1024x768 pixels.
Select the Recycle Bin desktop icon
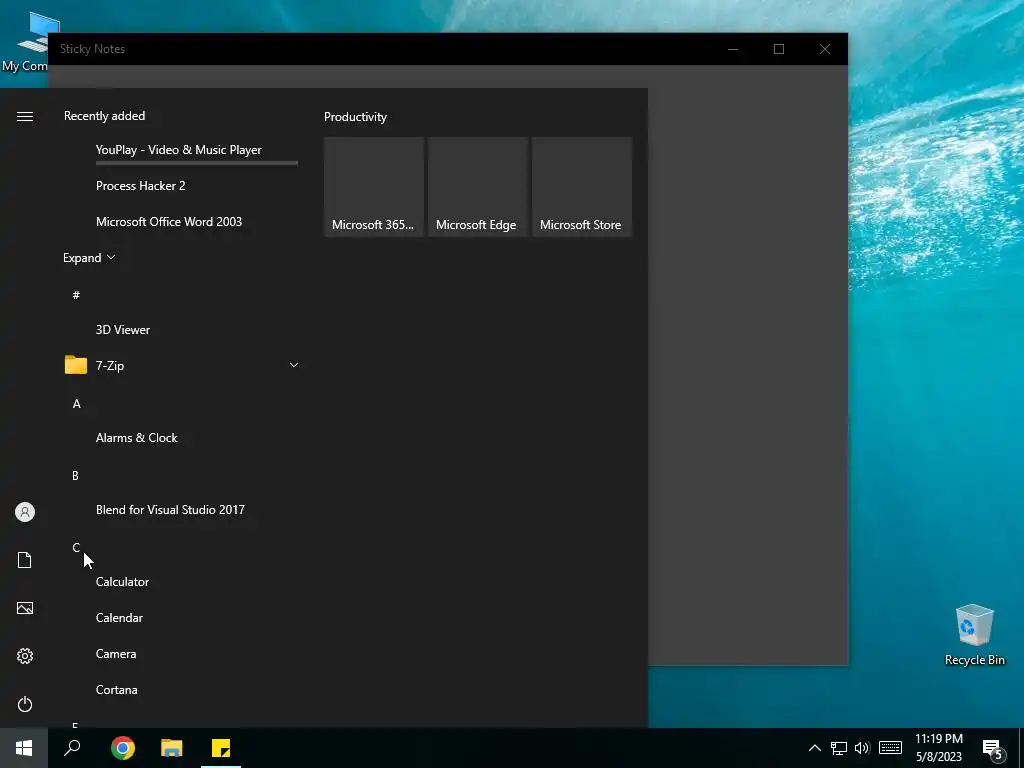point(974,635)
